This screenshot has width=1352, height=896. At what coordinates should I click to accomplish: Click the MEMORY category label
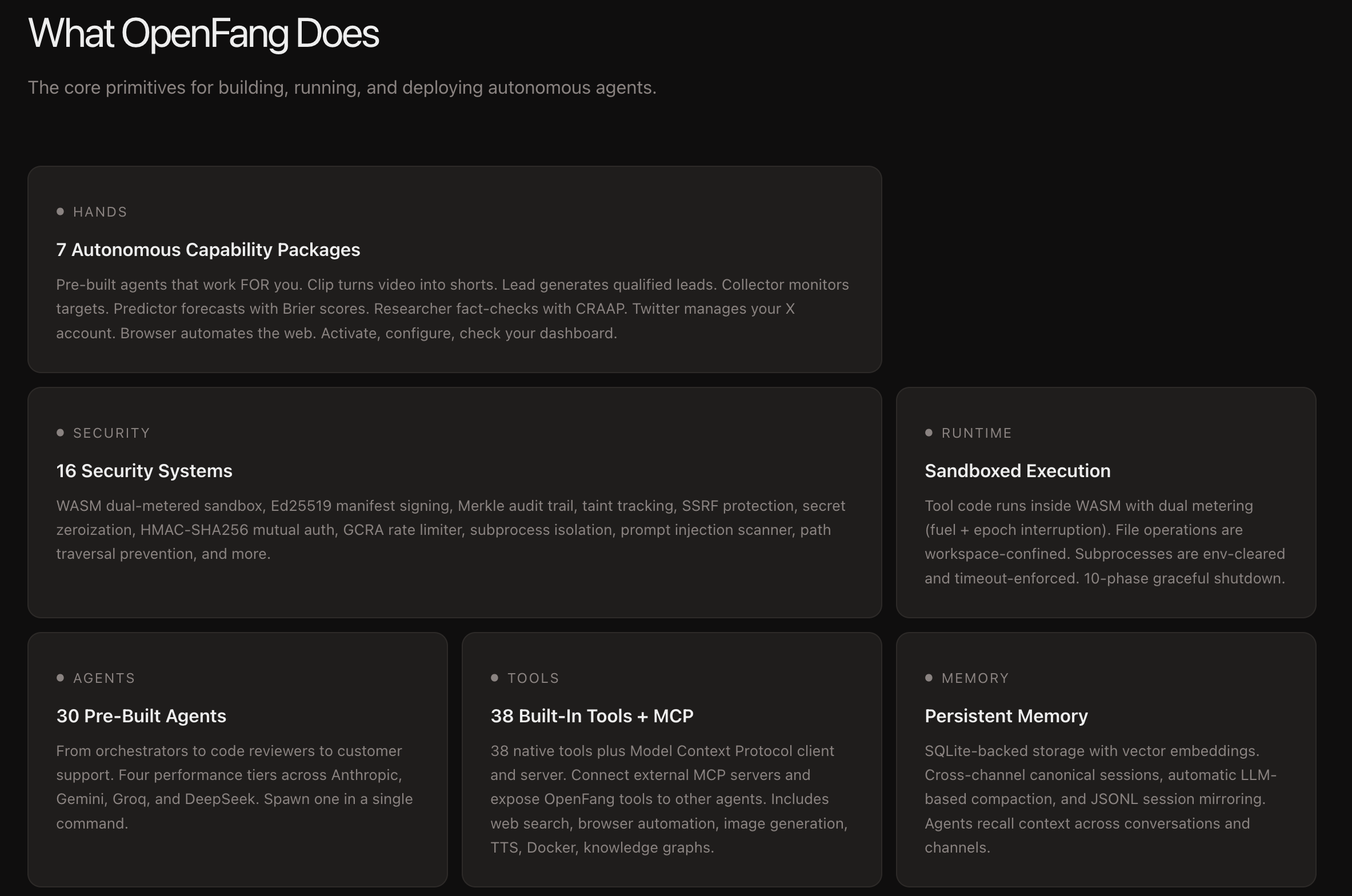click(x=975, y=678)
